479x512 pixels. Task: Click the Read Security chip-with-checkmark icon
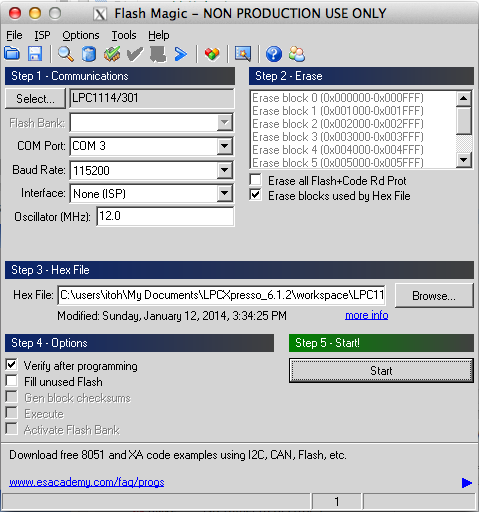pyautogui.click(x=112, y=54)
